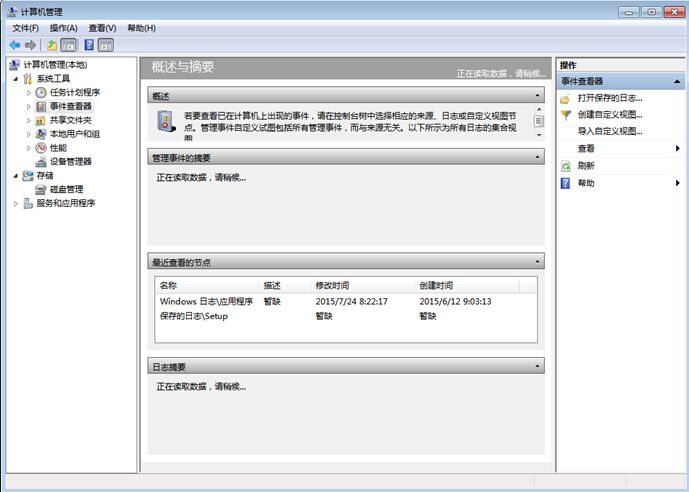Click the 名称 column header
Viewport: 689px width, 492px height.
tap(207, 286)
